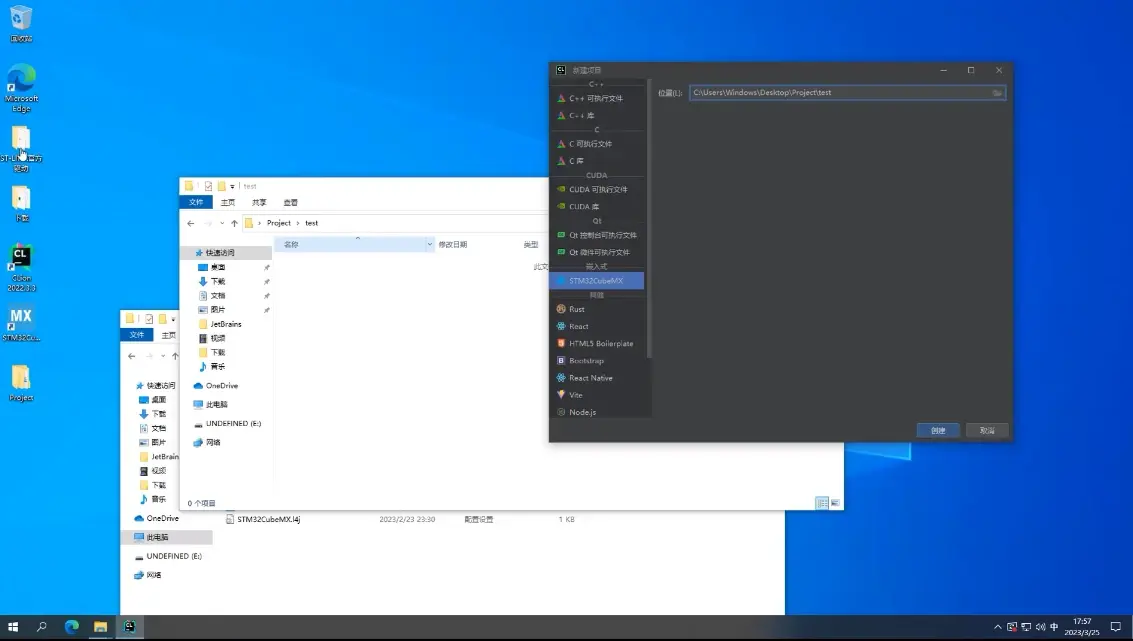
Task: Switch test explorer to details view icon
Action: click(822, 503)
